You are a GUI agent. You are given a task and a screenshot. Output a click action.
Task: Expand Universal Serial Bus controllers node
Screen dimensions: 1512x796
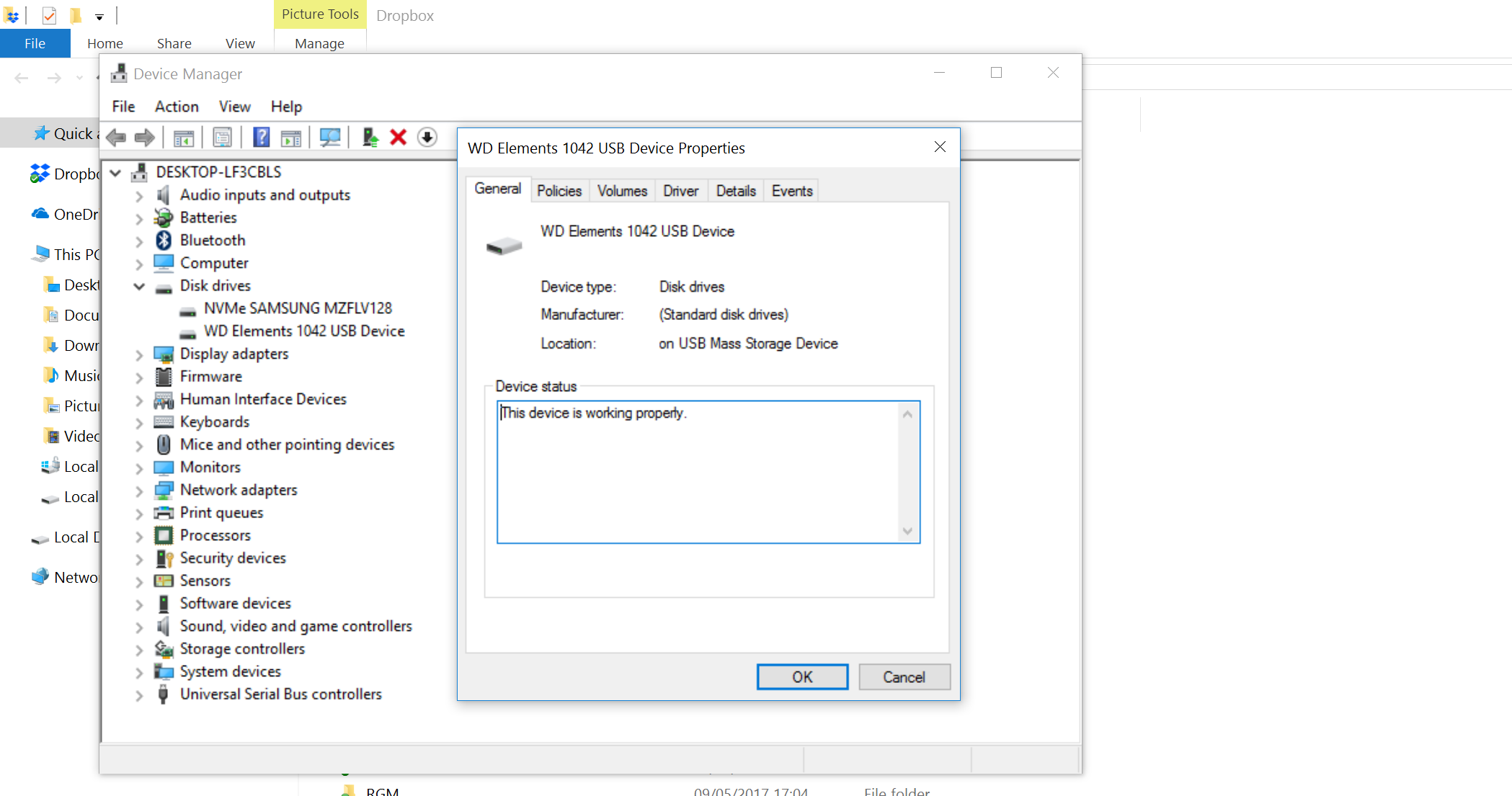point(139,695)
